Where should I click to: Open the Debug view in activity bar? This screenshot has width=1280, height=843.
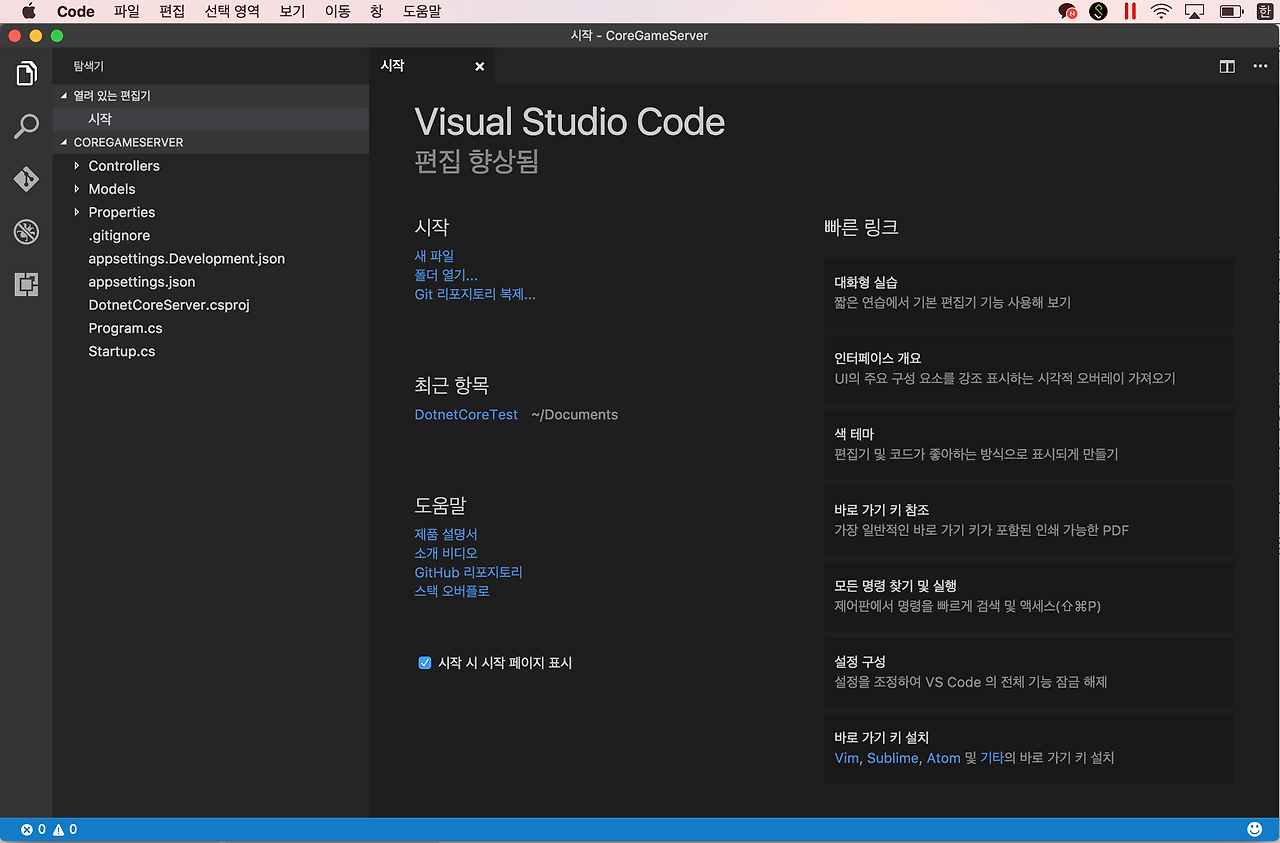coord(26,232)
